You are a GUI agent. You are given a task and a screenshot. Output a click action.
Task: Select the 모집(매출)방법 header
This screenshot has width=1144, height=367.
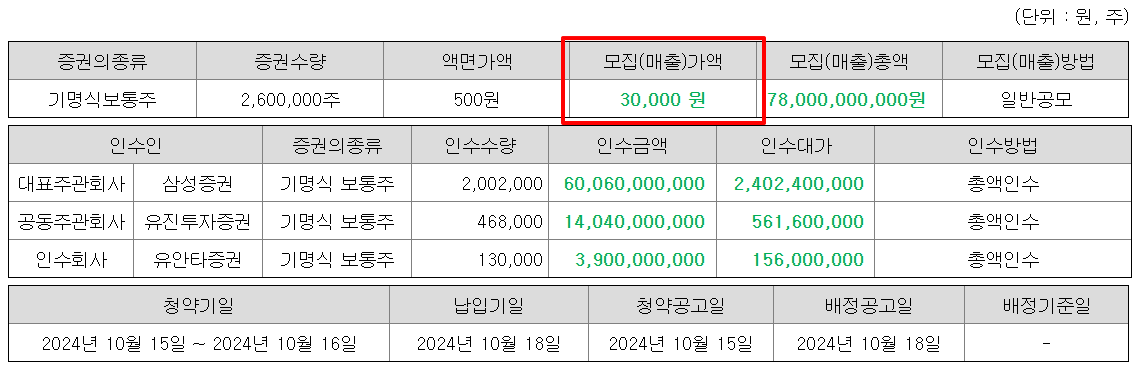(1036, 62)
